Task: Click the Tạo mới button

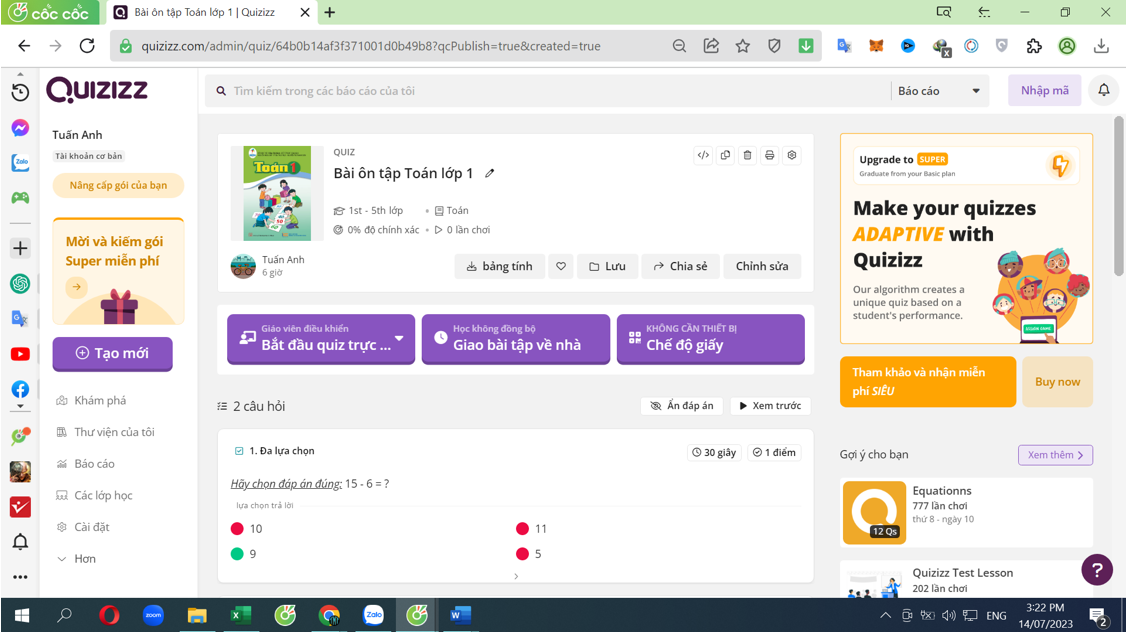Action: (x=112, y=354)
